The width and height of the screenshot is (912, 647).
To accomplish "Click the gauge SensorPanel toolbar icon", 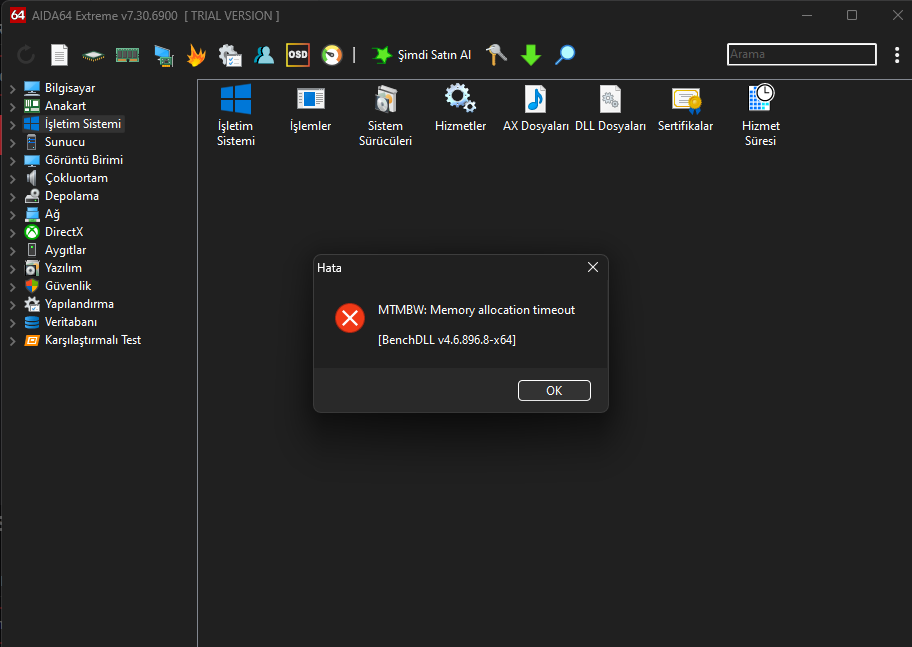I will 332,55.
